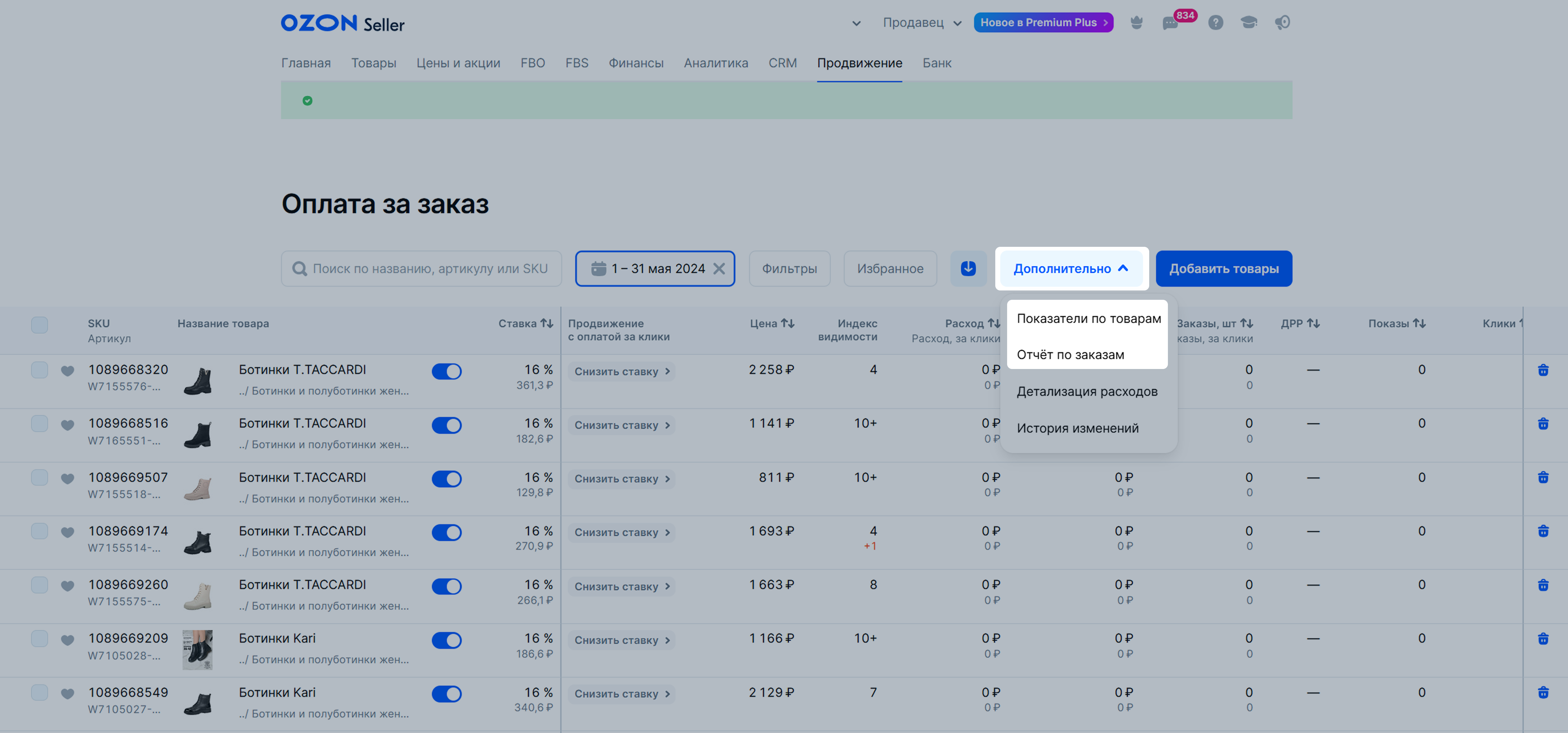This screenshot has width=1568, height=733.
Task: Favorite product 1089668516 with heart icon
Action: pos(68,424)
